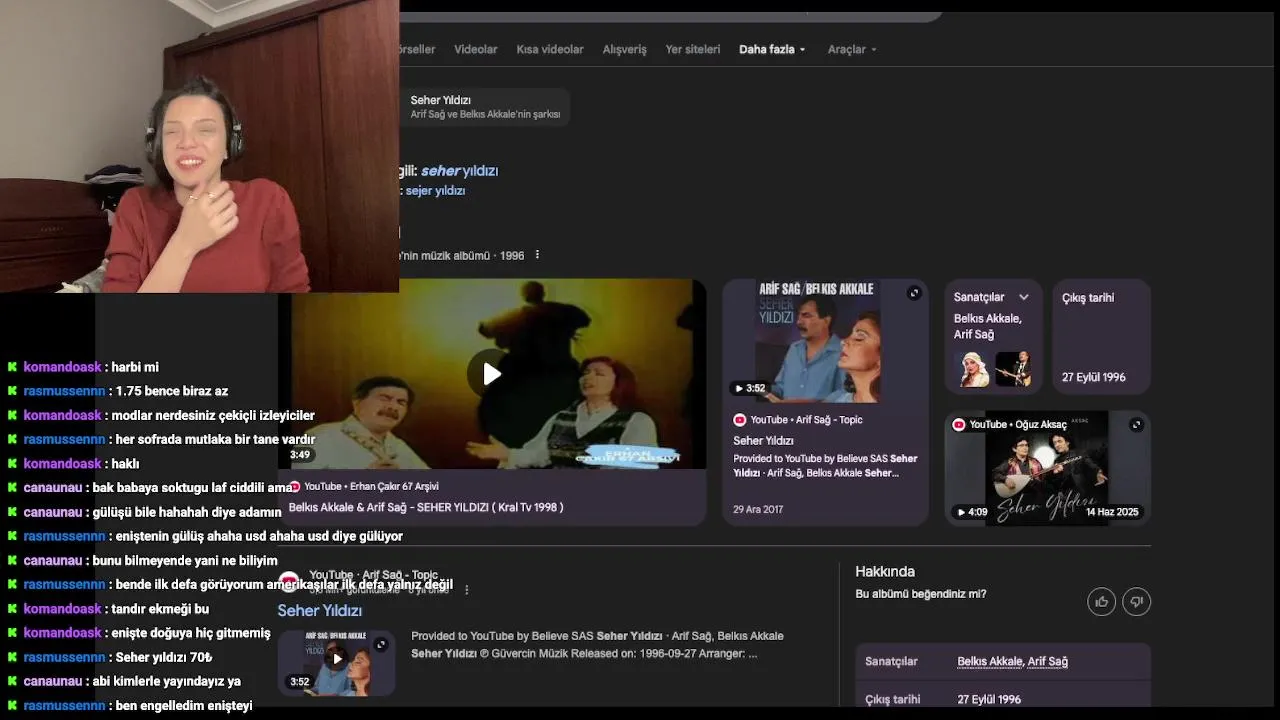Click chat message 'ben engelledim enişteyi'
Viewport: 1280px width, 720px height.
pos(184,705)
